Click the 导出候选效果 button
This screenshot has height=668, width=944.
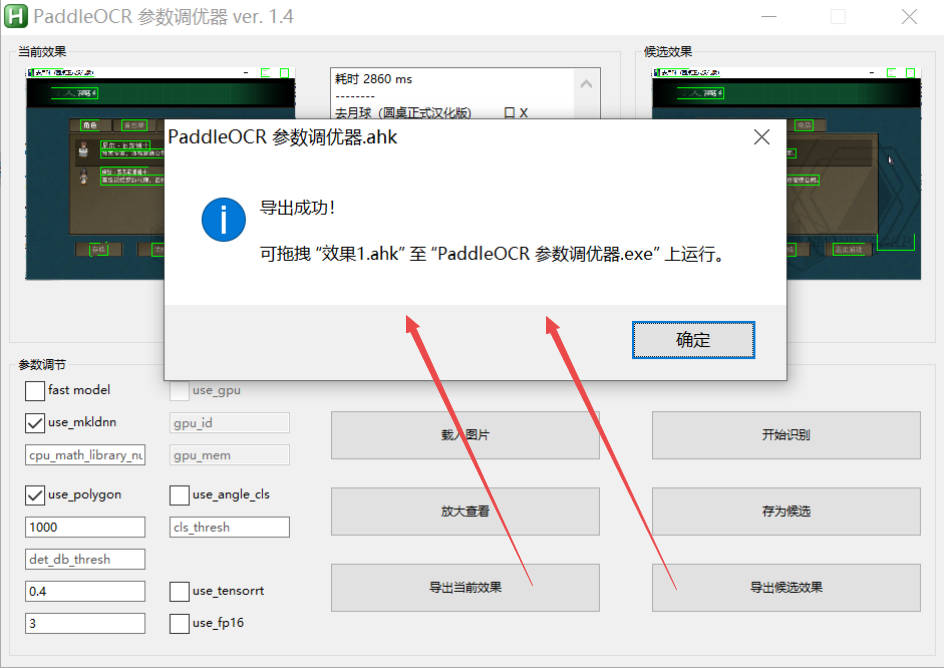tap(786, 588)
